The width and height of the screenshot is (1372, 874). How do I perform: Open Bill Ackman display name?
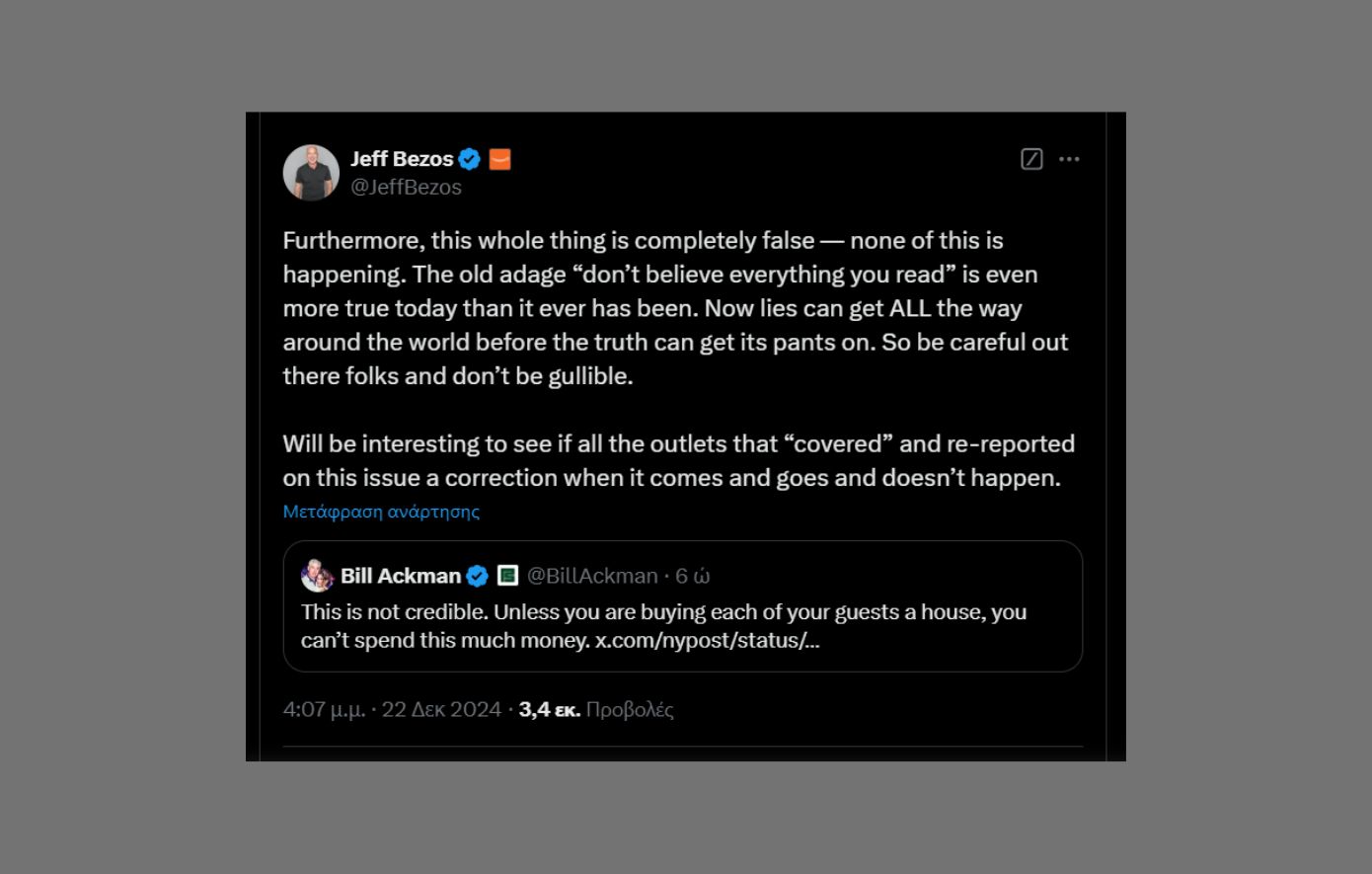coord(401,576)
